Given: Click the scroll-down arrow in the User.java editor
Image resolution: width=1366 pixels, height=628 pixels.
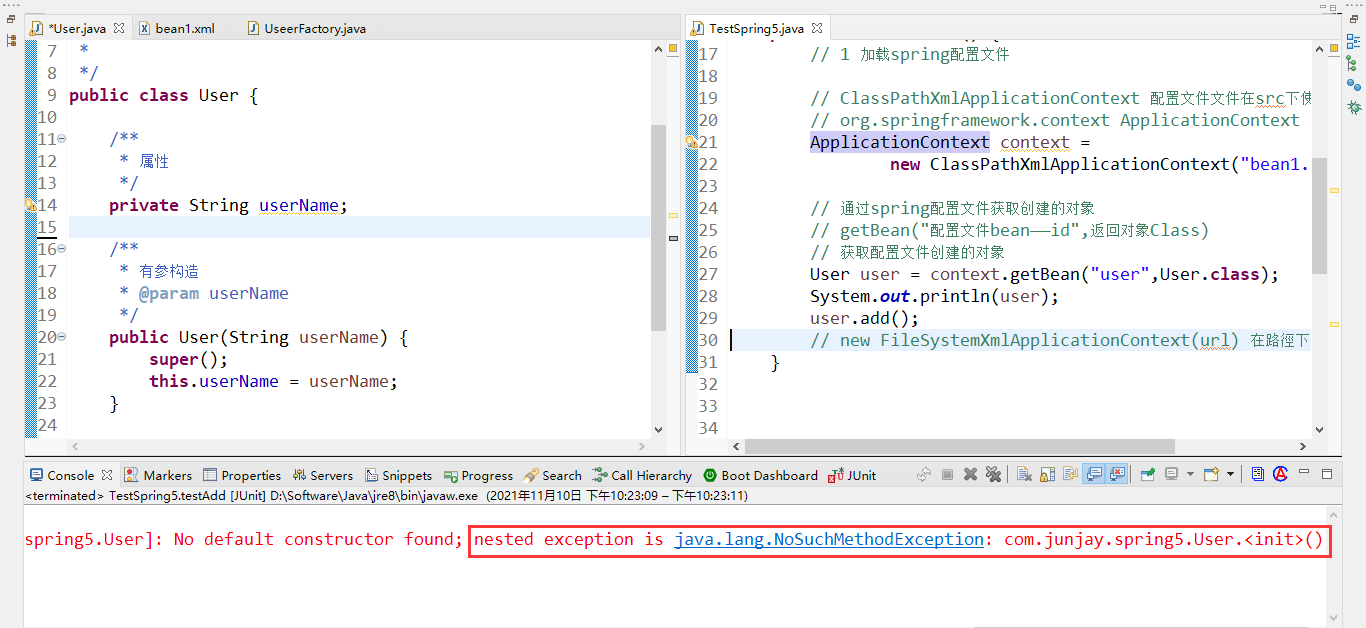Looking at the screenshot, I should [658, 429].
